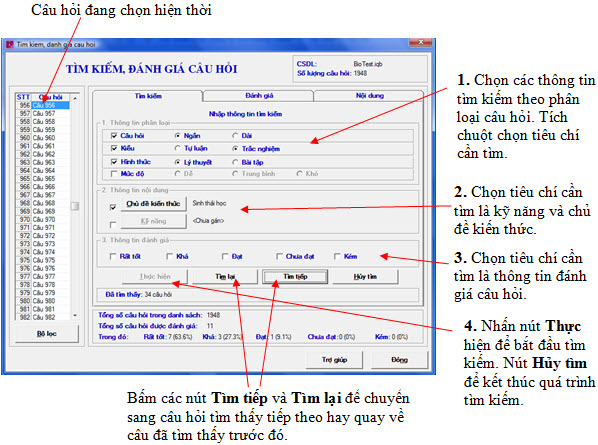Select the Lý thuyết radio option
598x445 pixels.
(x=177, y=162)
